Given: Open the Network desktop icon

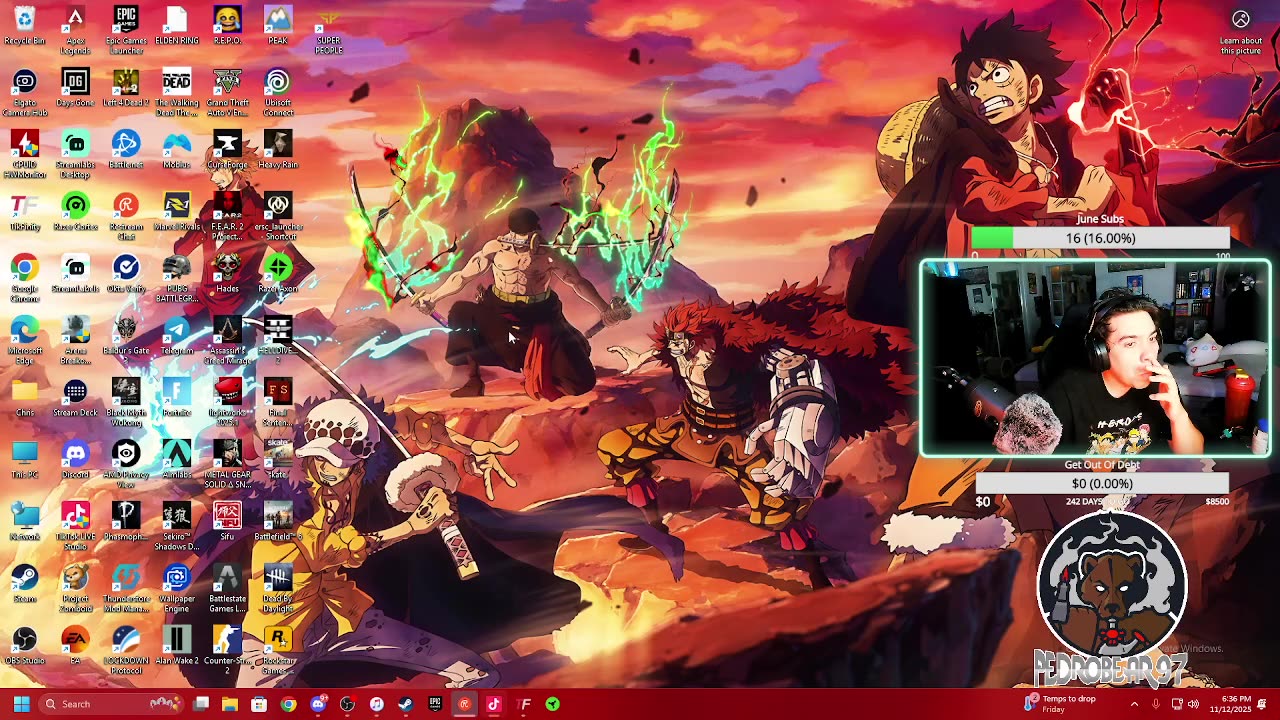Looking at the screenshot, I should (x=24, y=522).
